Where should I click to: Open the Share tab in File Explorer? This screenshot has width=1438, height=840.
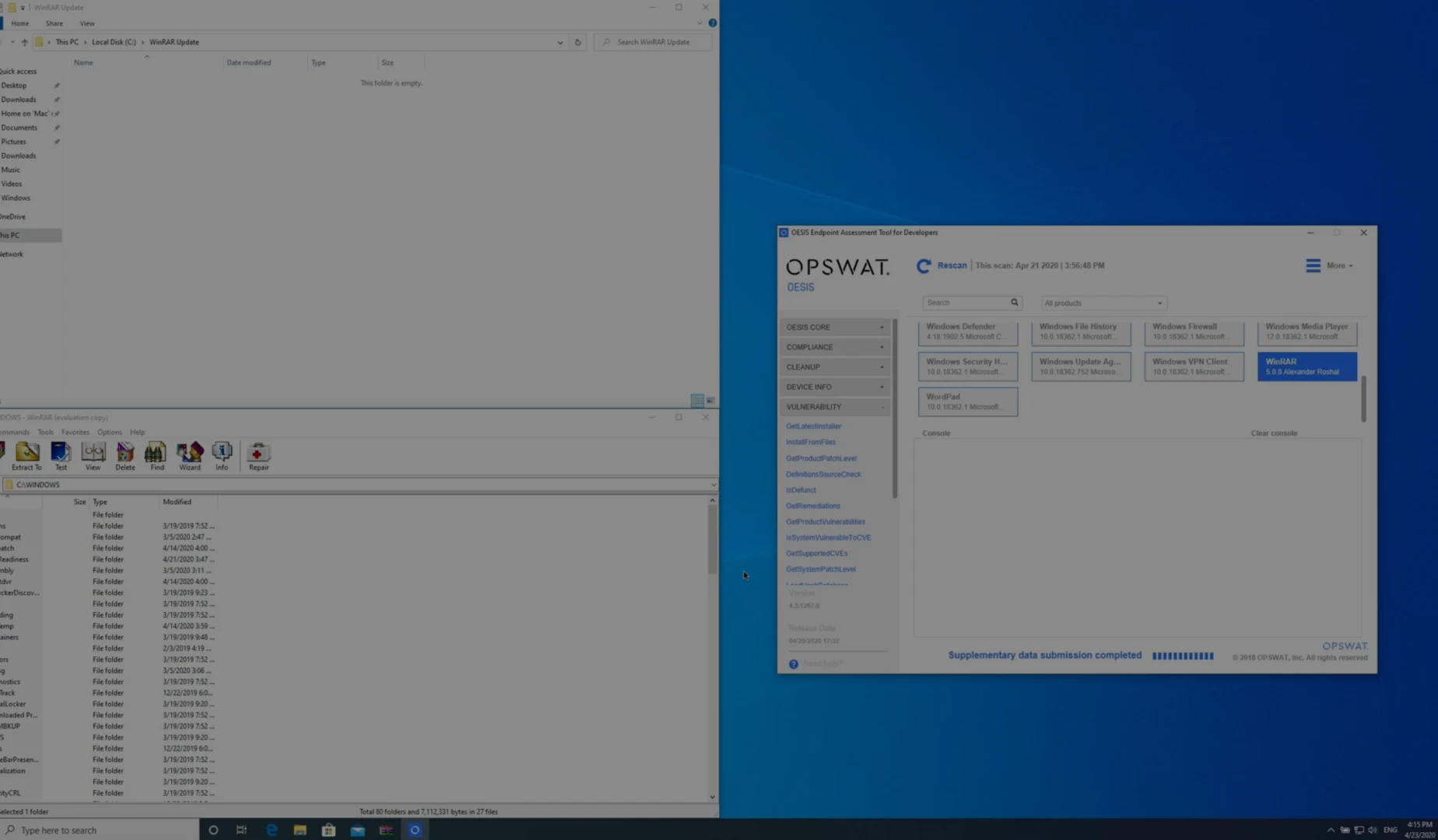(54, 23)
